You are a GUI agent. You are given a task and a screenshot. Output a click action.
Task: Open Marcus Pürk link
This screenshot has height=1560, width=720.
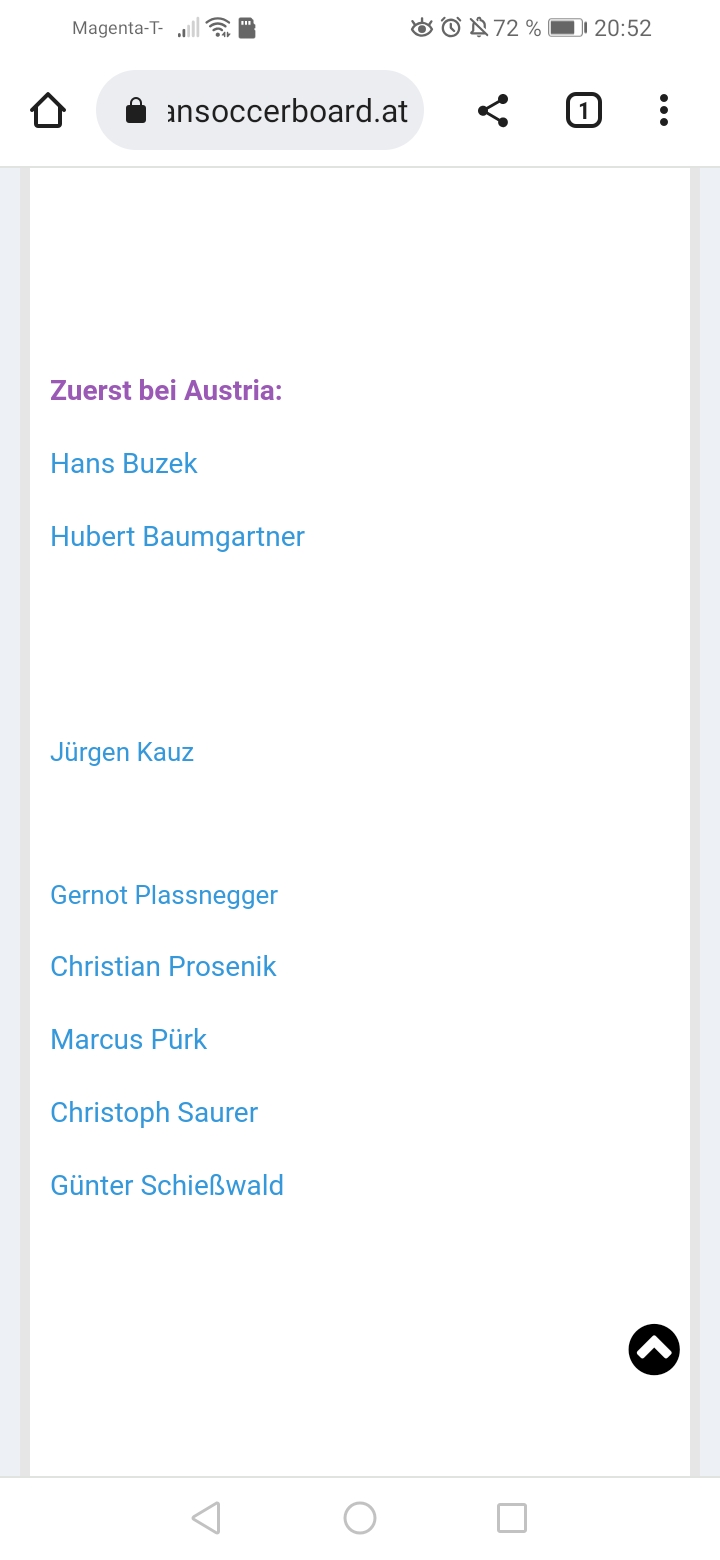pyautogui.click(x=128, y=1040)
